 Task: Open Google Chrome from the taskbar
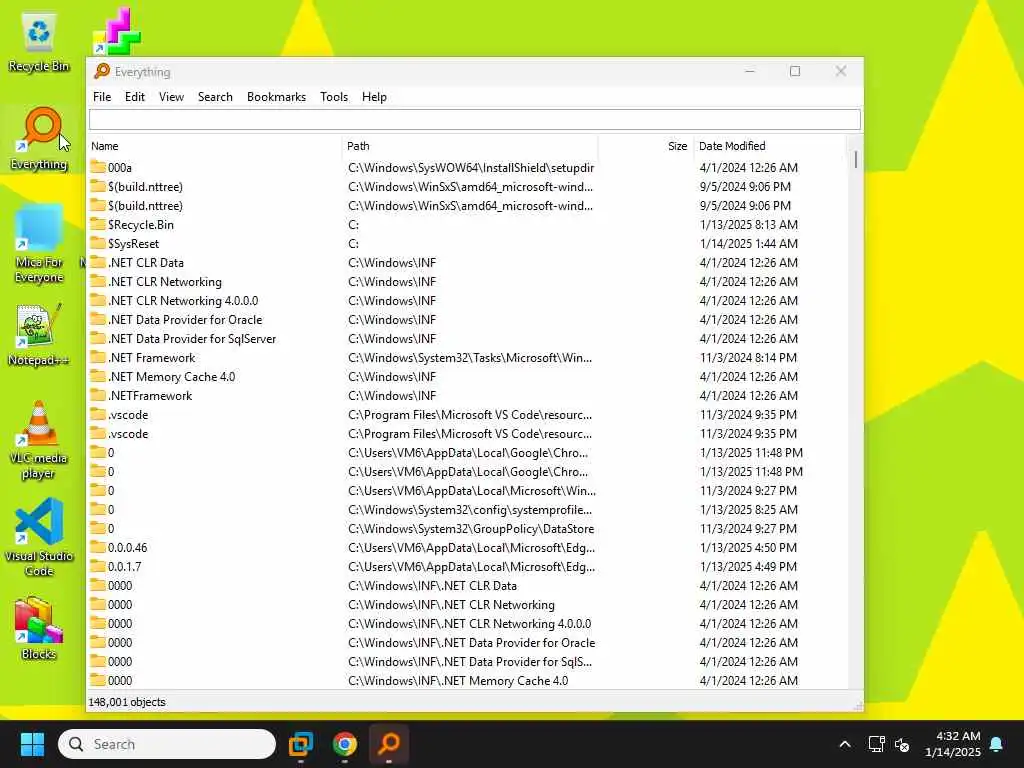[345, 744]
